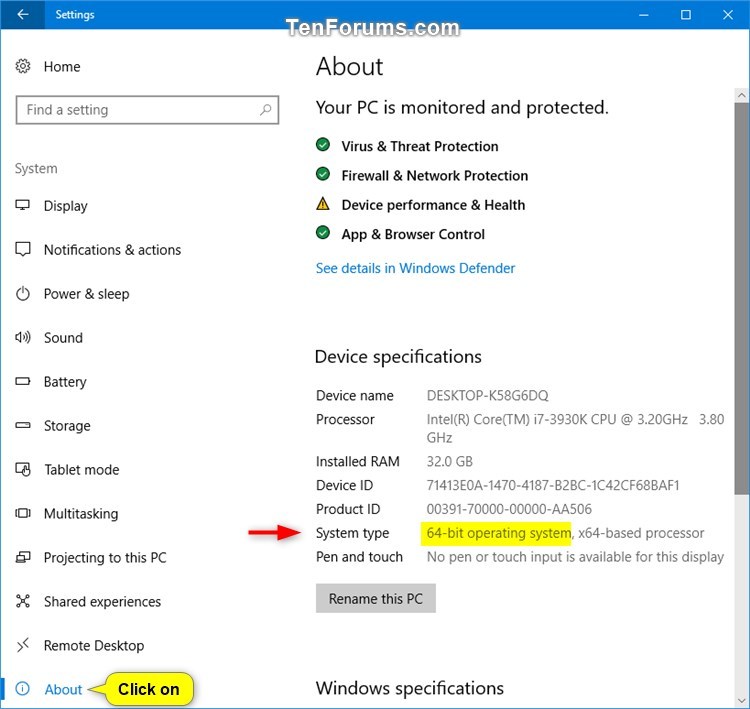Click the Product ID value 00391-70000-00000-AA506

pos(509,509)
